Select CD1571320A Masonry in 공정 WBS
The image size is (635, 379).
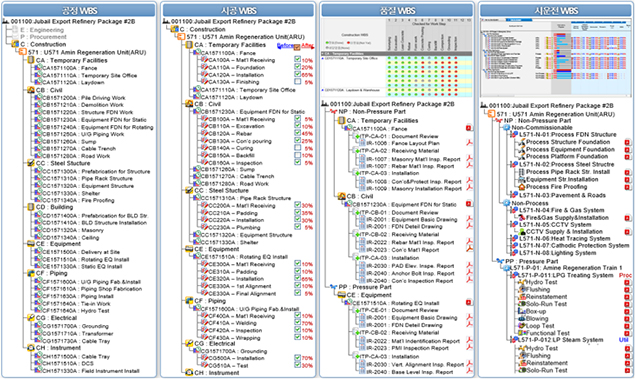point(73,230)
